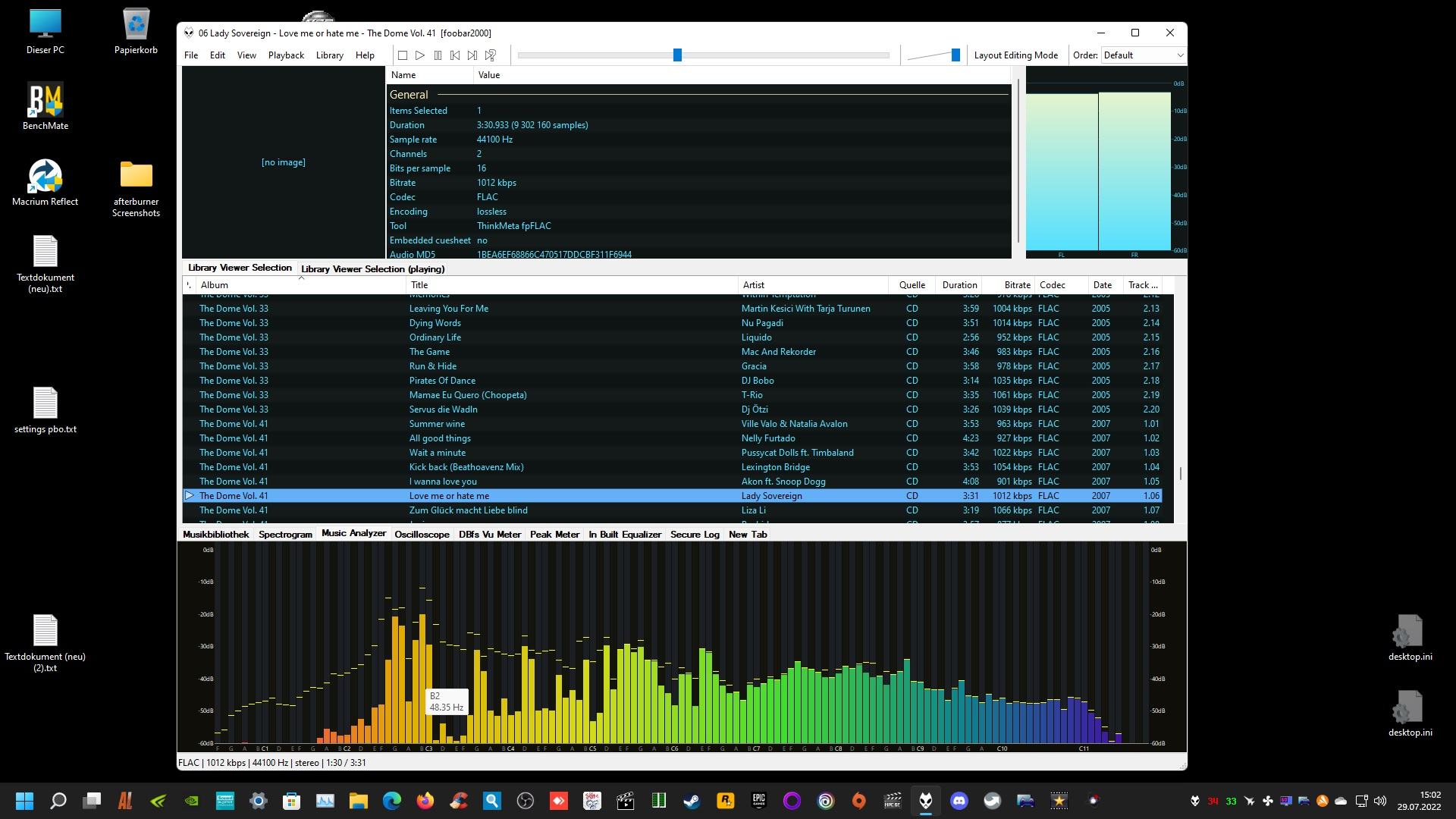1456x819 pixels.
Task: Open Papierkorb recycle bin icon
Action: [136, 32]
